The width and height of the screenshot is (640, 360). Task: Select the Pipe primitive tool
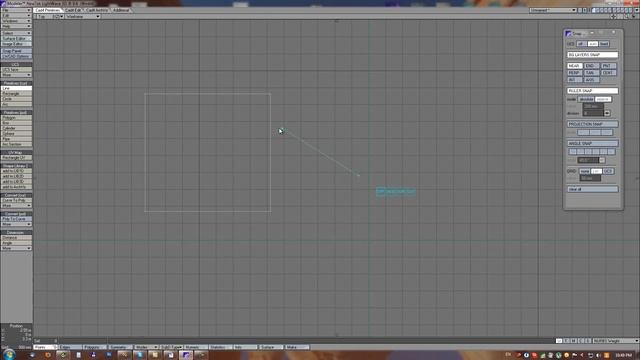click(x=16, y=139)
